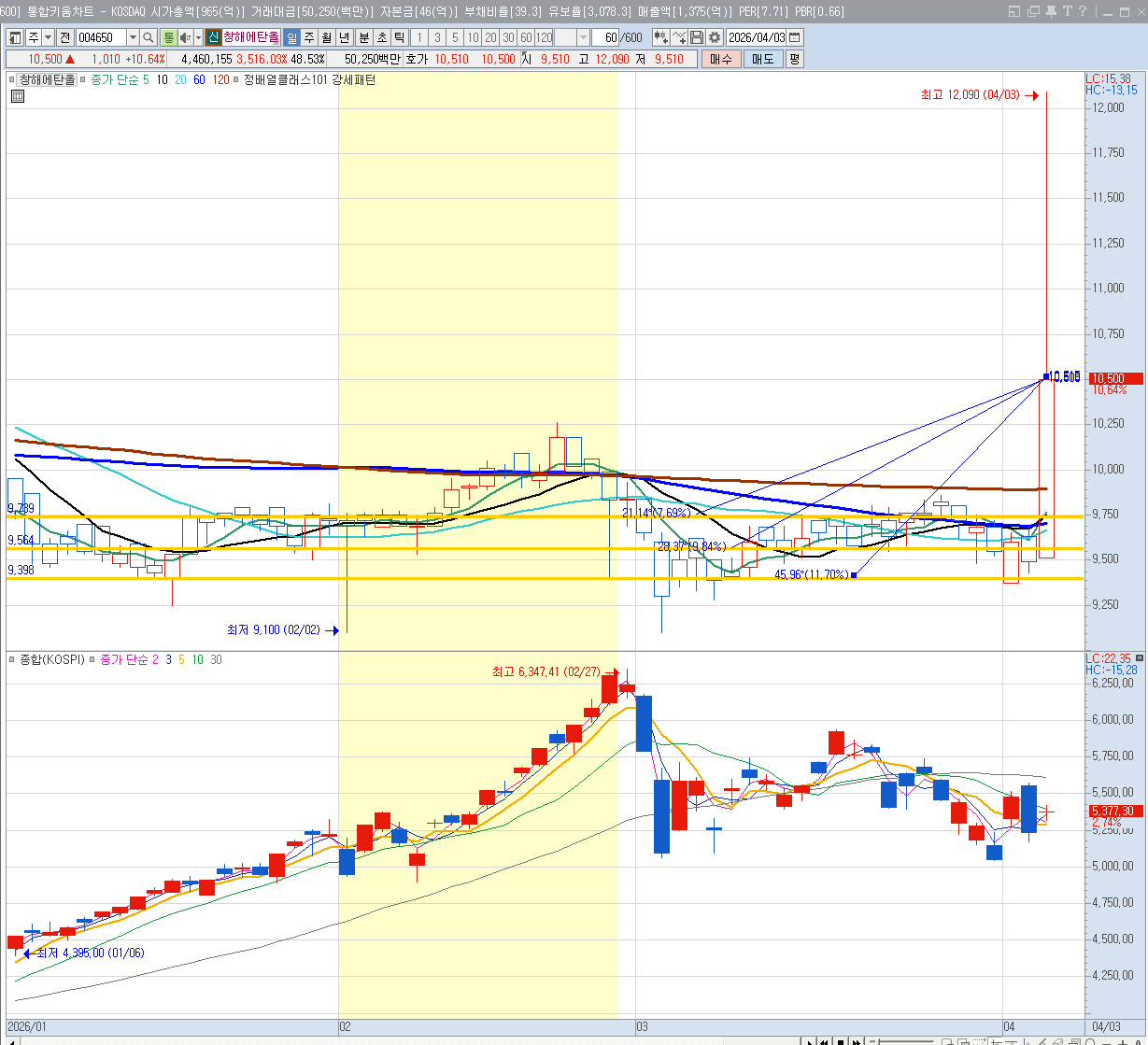Click the 창해에탄올 legend button
This screenshot has height=1045, width=1148.
tap(47, 80)
